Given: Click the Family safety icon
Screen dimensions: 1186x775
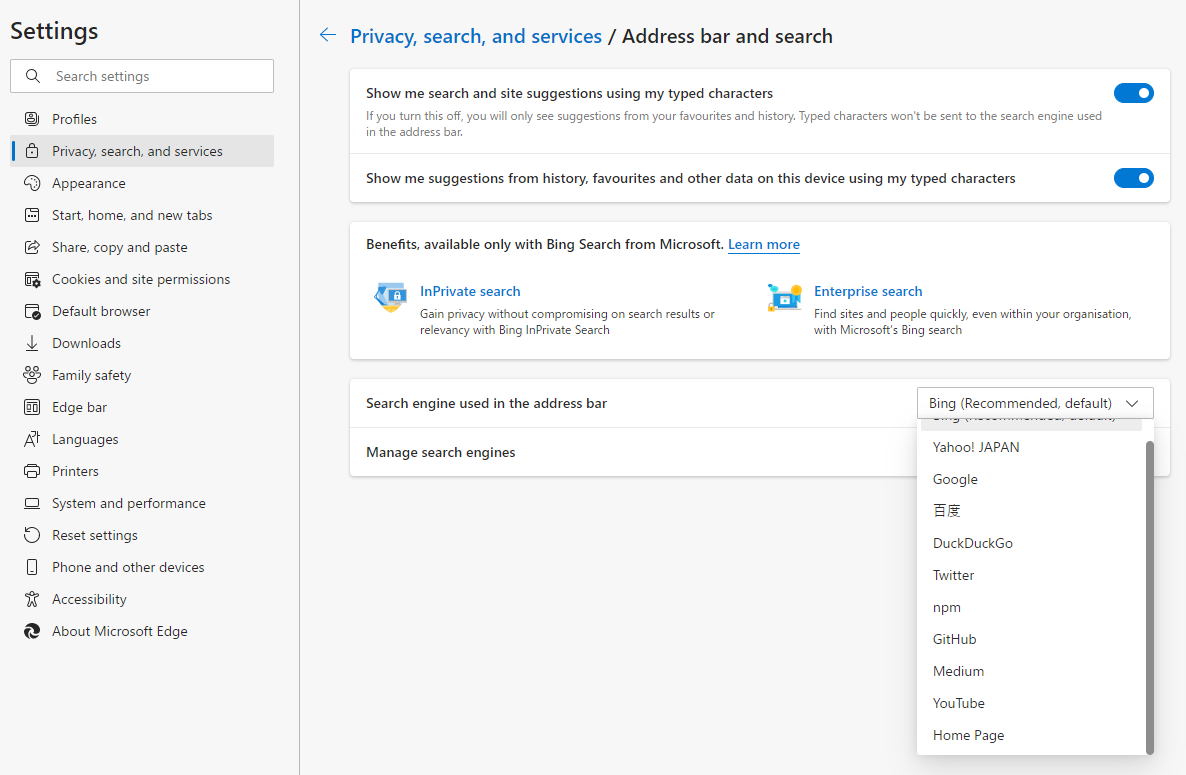Looking at the screenshot, I should [32, 375].
